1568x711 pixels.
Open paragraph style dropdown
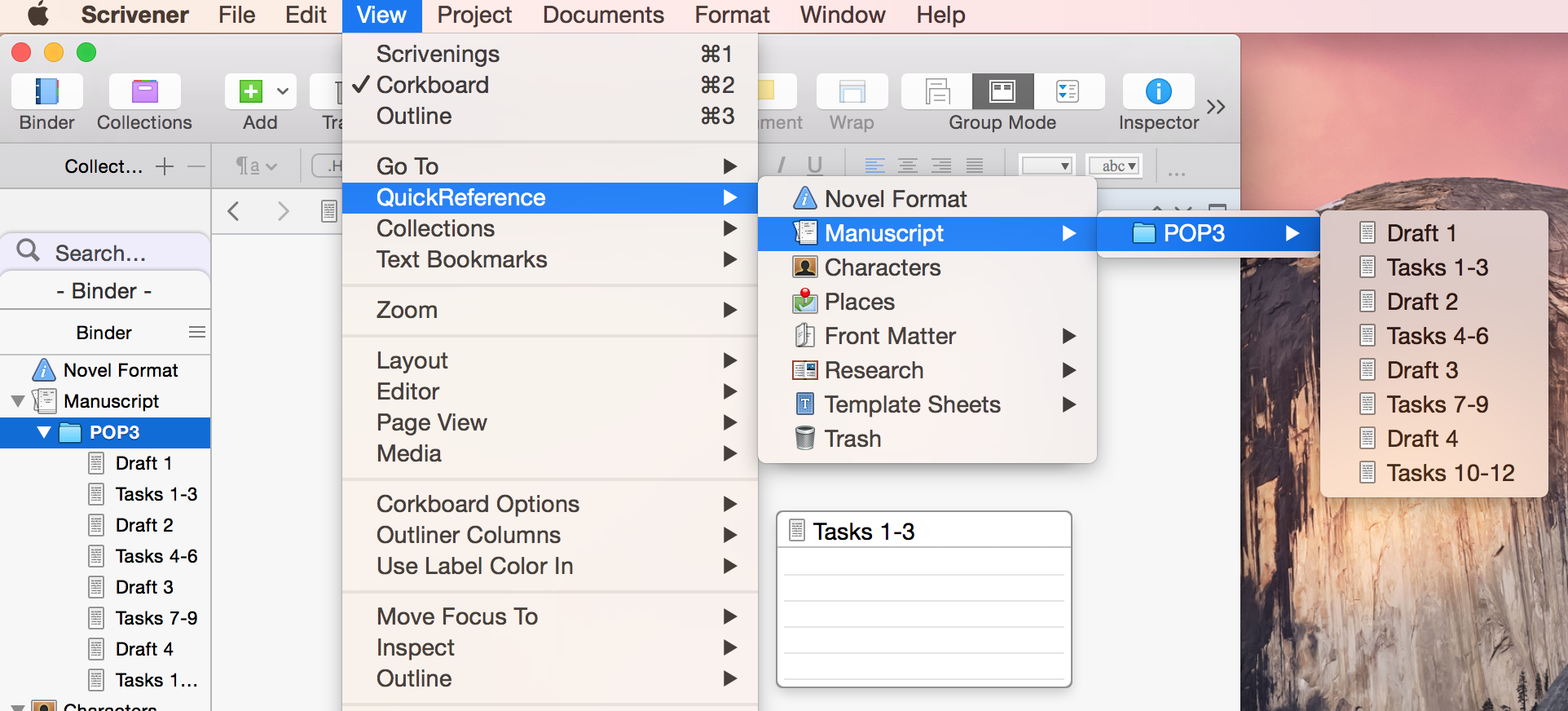(256, 166)
